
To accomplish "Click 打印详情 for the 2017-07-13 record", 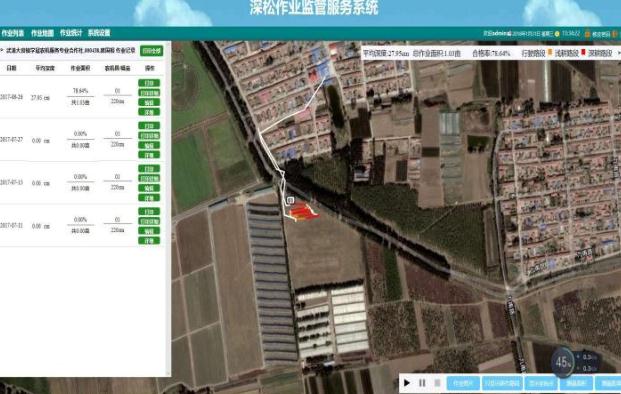I will [149, 179].
